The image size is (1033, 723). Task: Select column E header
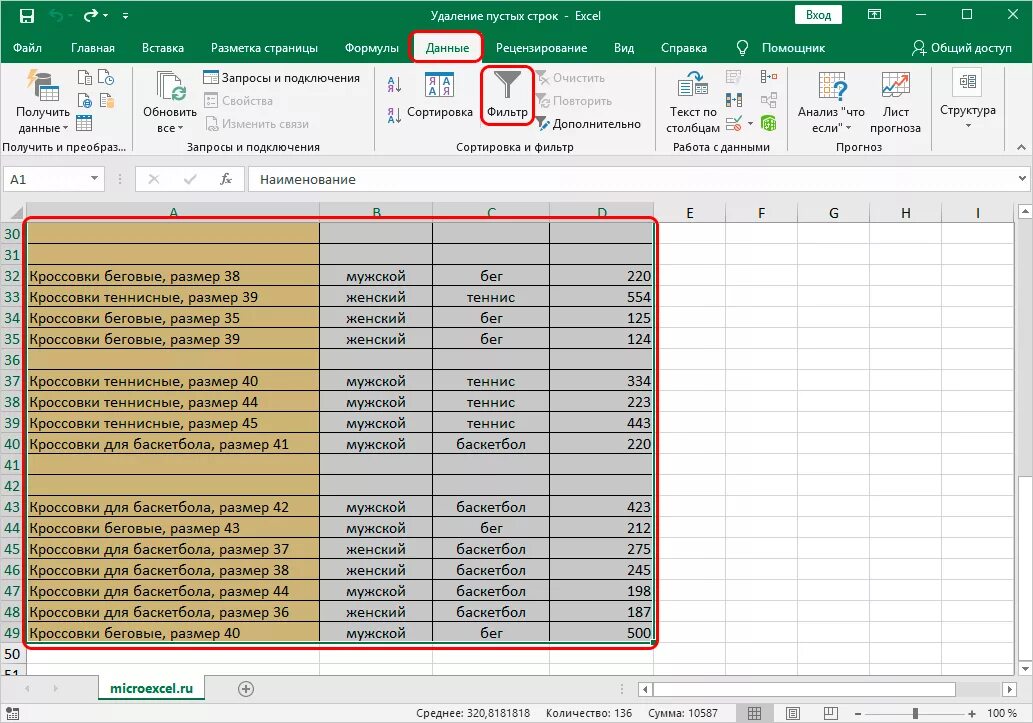690,212
